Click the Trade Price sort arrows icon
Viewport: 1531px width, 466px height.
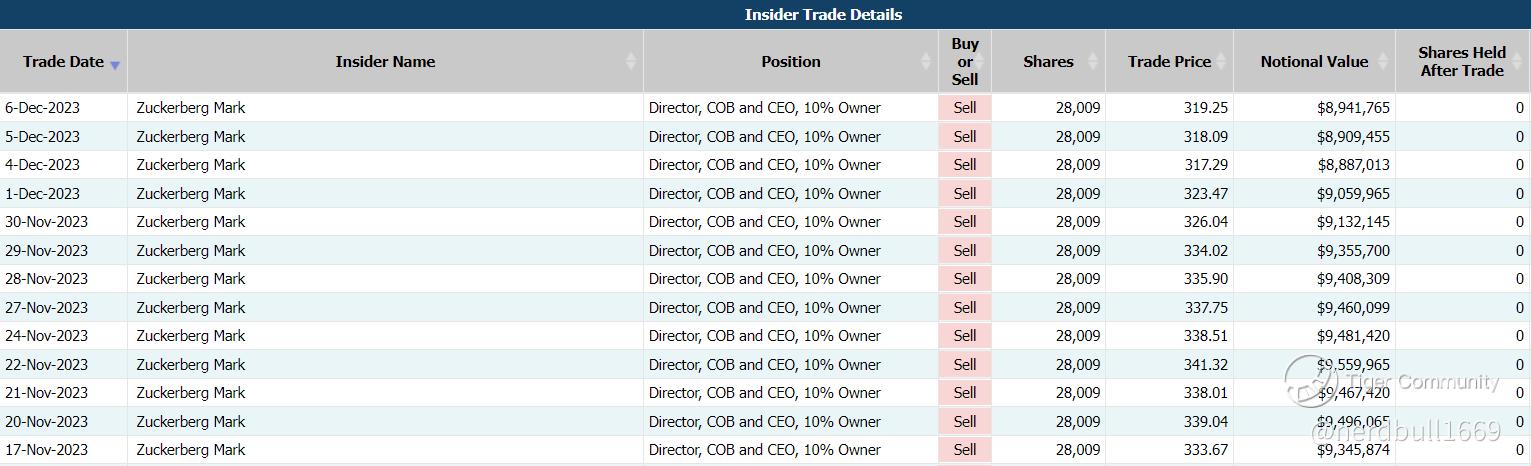tap(1222, 62)
